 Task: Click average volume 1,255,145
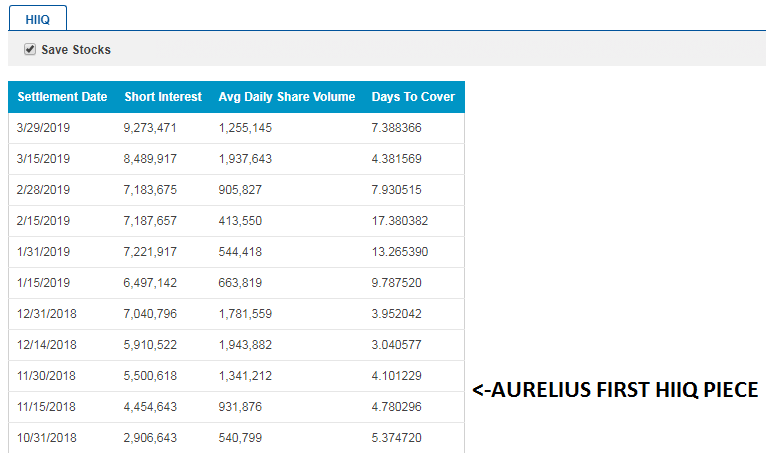[245, 128]
